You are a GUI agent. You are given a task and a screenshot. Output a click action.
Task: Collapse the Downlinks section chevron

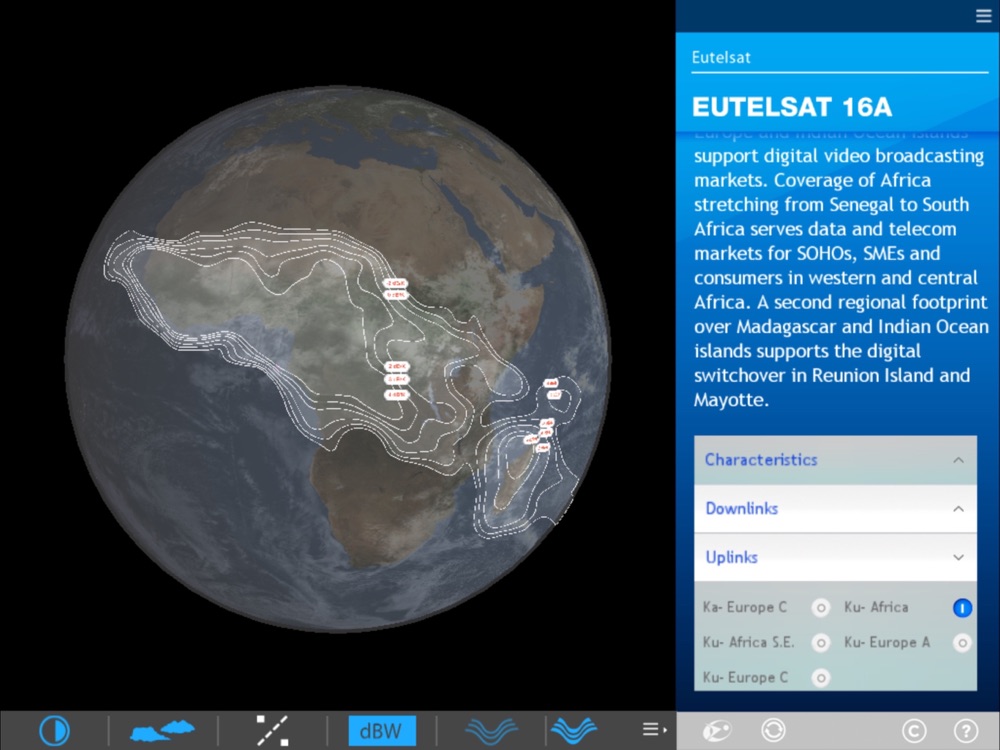click(x=958, y=508)
